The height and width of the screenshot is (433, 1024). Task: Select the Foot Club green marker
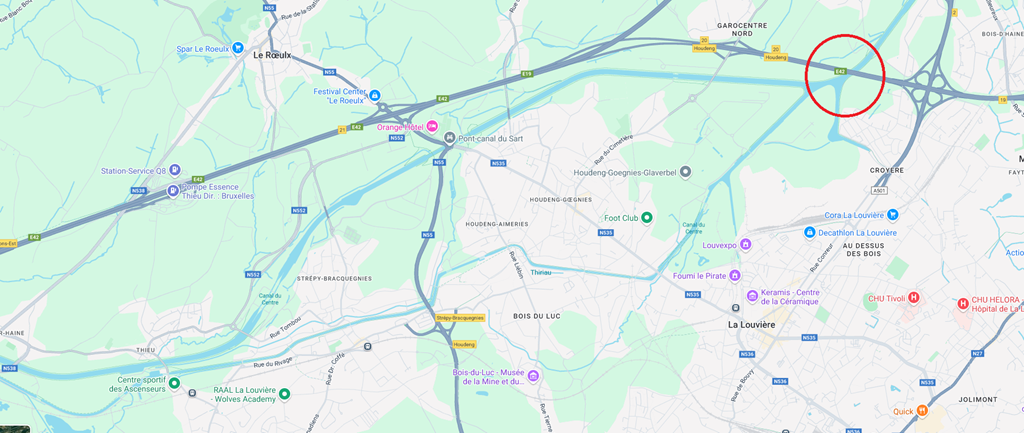click(647, 217)
